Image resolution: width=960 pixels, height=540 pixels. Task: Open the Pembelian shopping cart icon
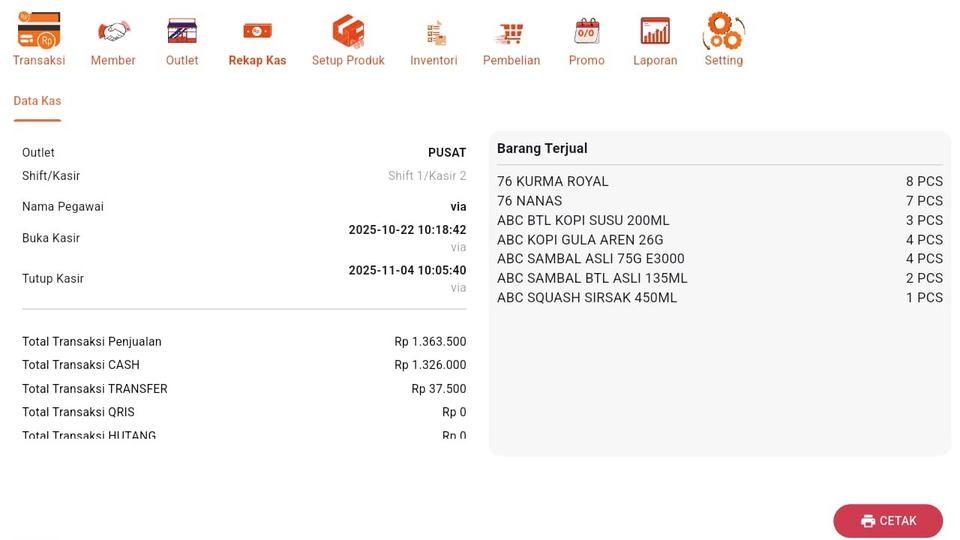510,34
